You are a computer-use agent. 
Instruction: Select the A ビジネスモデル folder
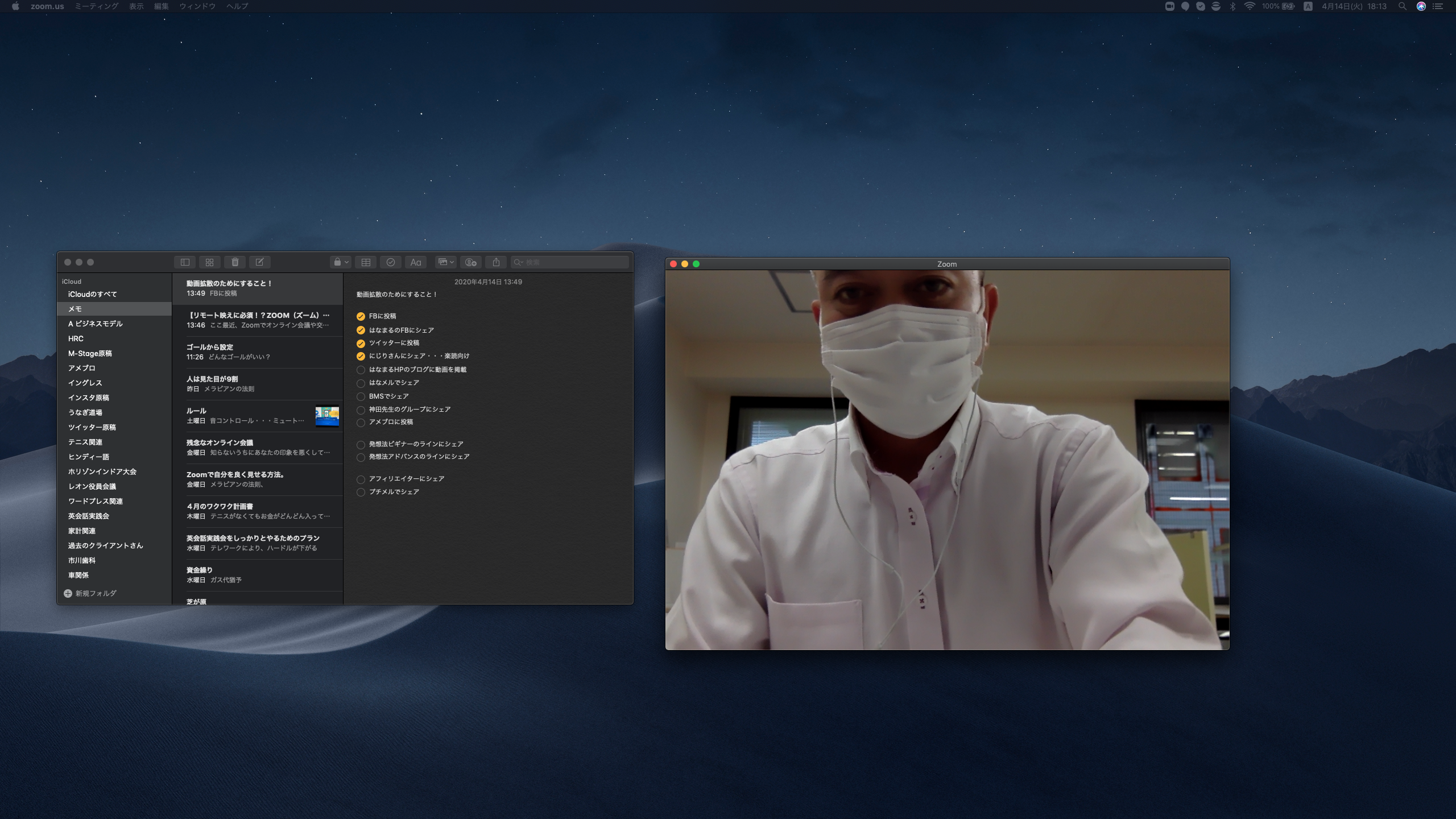click(x=114, y=324)
